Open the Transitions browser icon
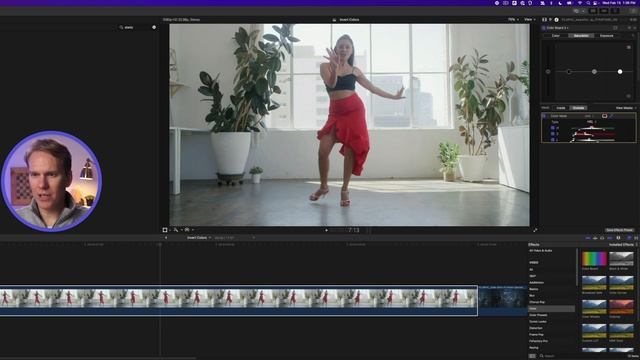 (x=636, y=238)
